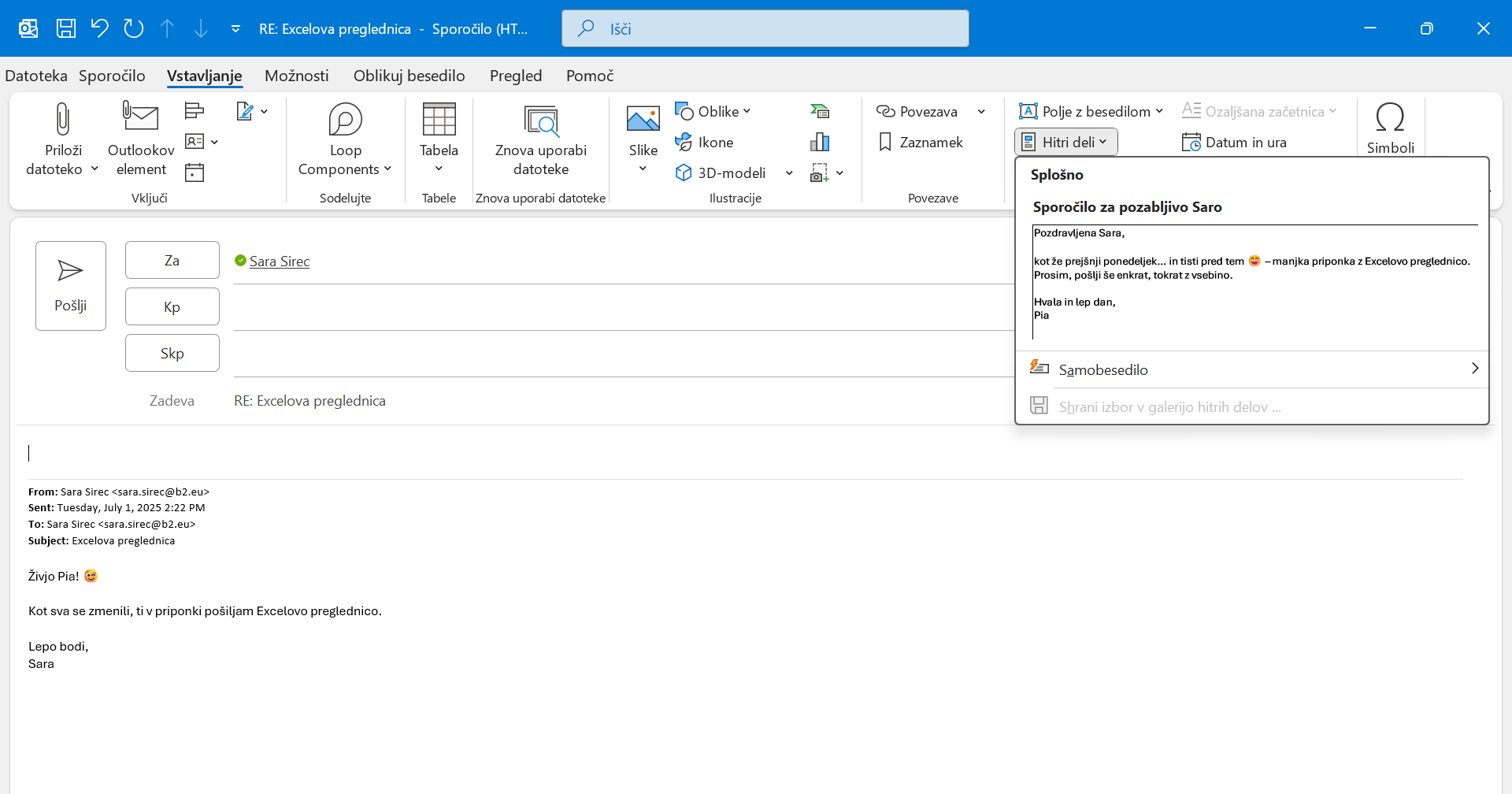Viewport: 1512px width, 794px height.
Task: Open the Možnosti tab
Action: click(297, 76)
